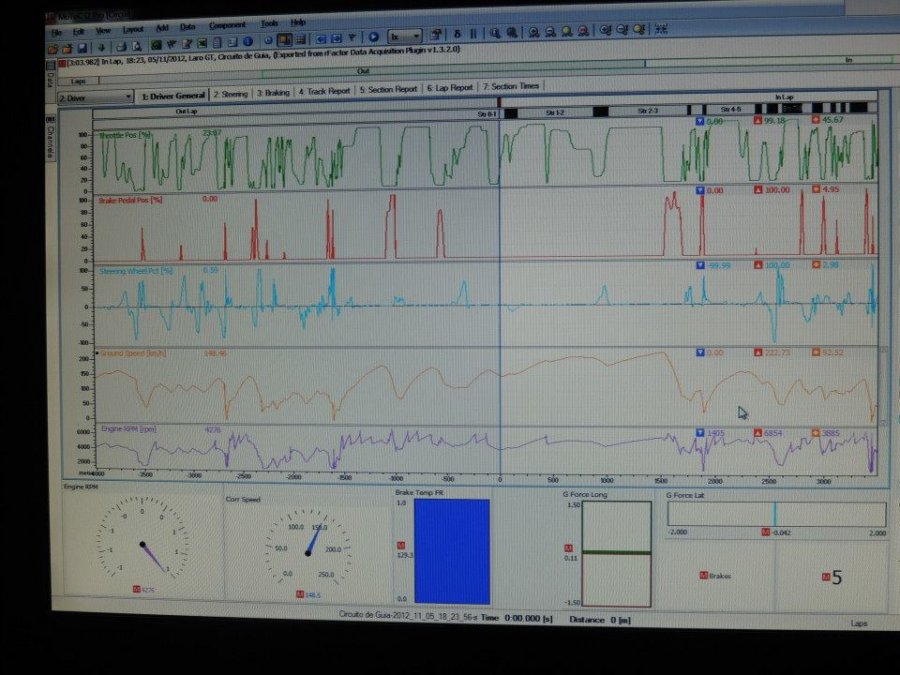Click the G Force Long bar gauge

point(616,554)
